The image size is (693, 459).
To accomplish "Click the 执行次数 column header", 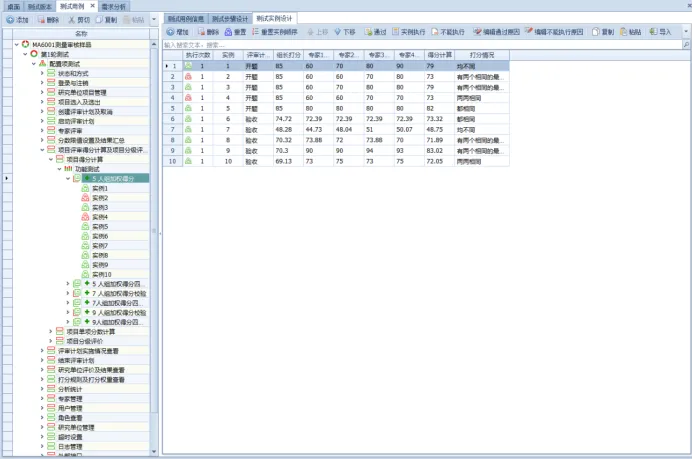I will pos(198,55).
